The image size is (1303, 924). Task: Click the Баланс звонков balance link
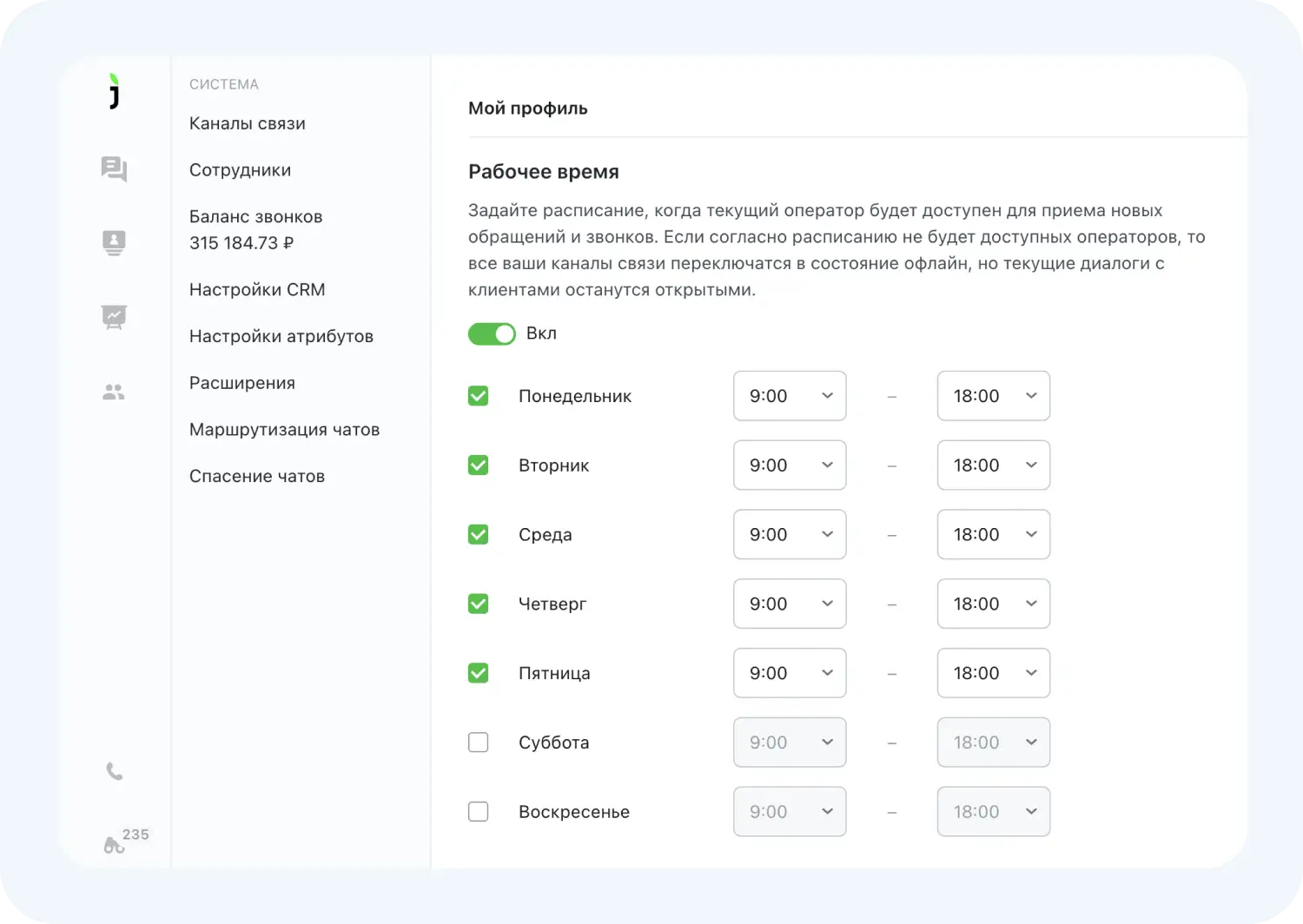(x=255, y=229)
